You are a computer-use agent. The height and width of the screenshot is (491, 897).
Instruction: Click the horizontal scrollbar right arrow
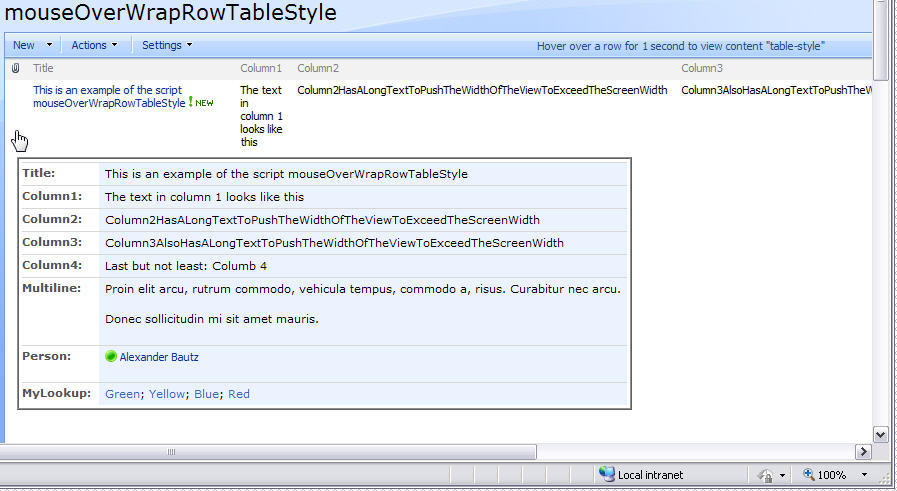(863, 452)
